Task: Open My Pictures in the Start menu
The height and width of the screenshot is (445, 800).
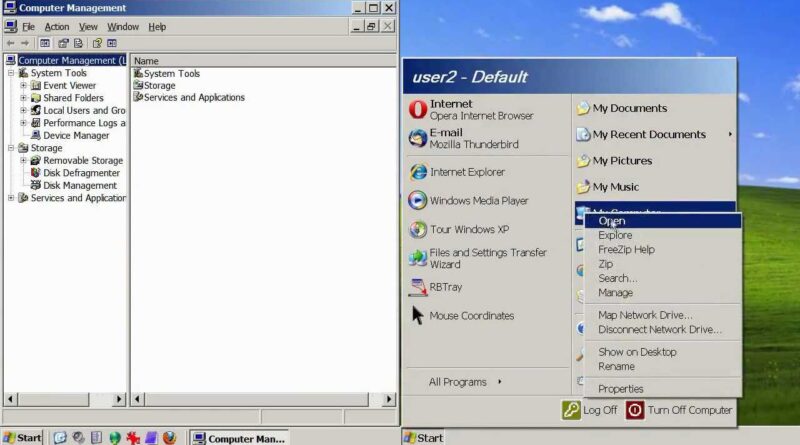Action: coord(614,161)
